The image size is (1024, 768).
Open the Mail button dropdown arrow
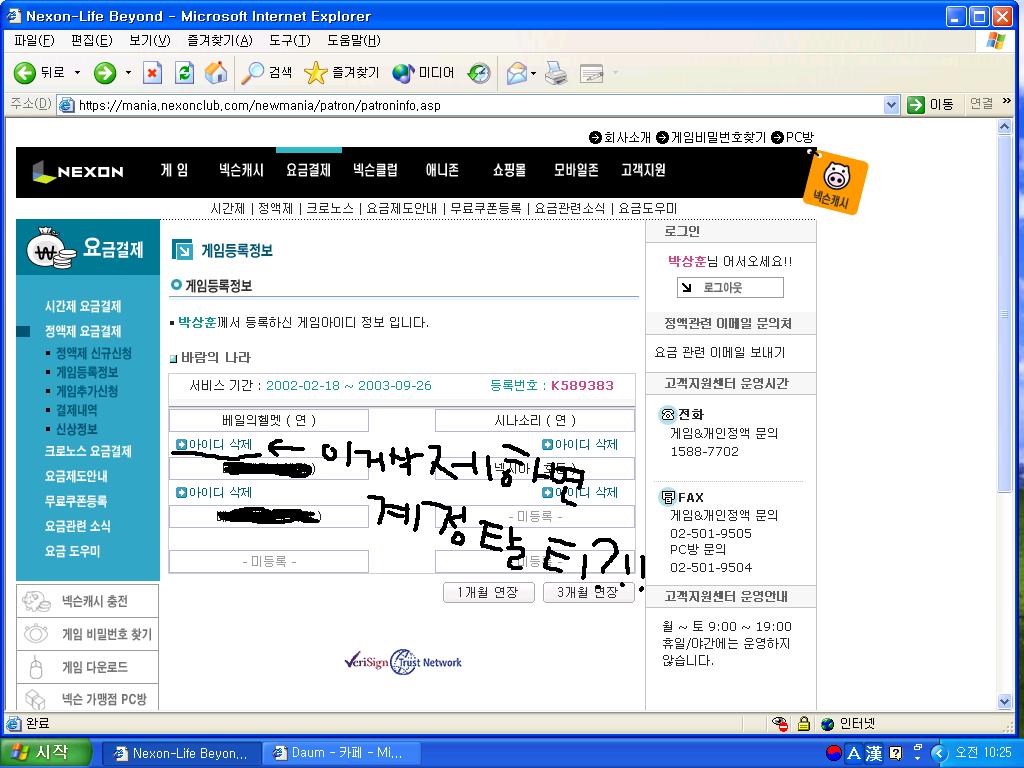click(534, 73)
